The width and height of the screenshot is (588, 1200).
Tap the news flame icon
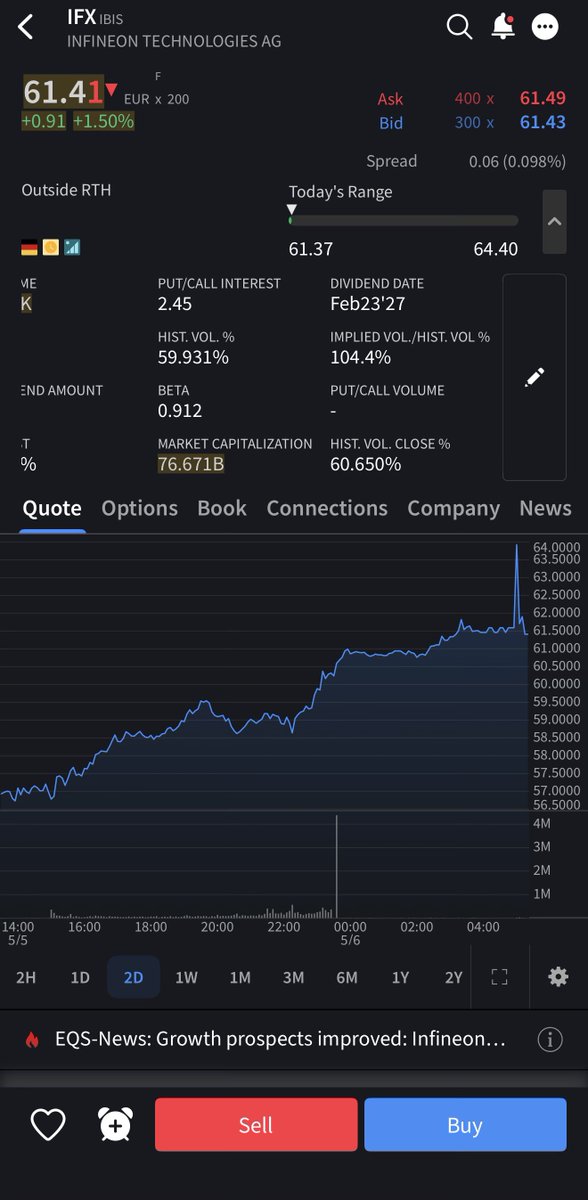[x=32, y=1039]
